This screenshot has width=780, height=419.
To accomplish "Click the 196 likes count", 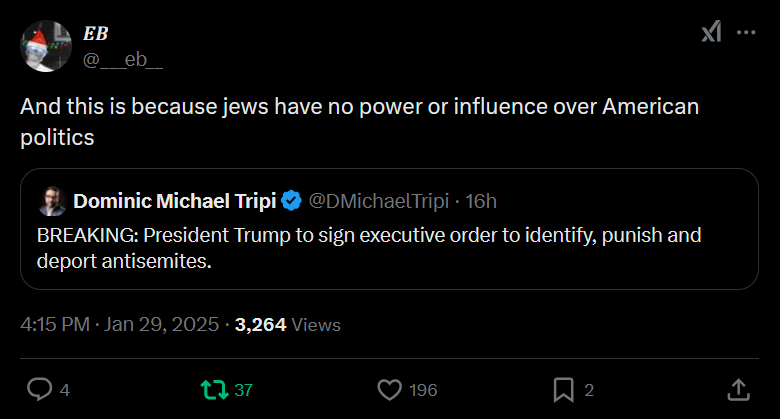I will pos(423,389).
